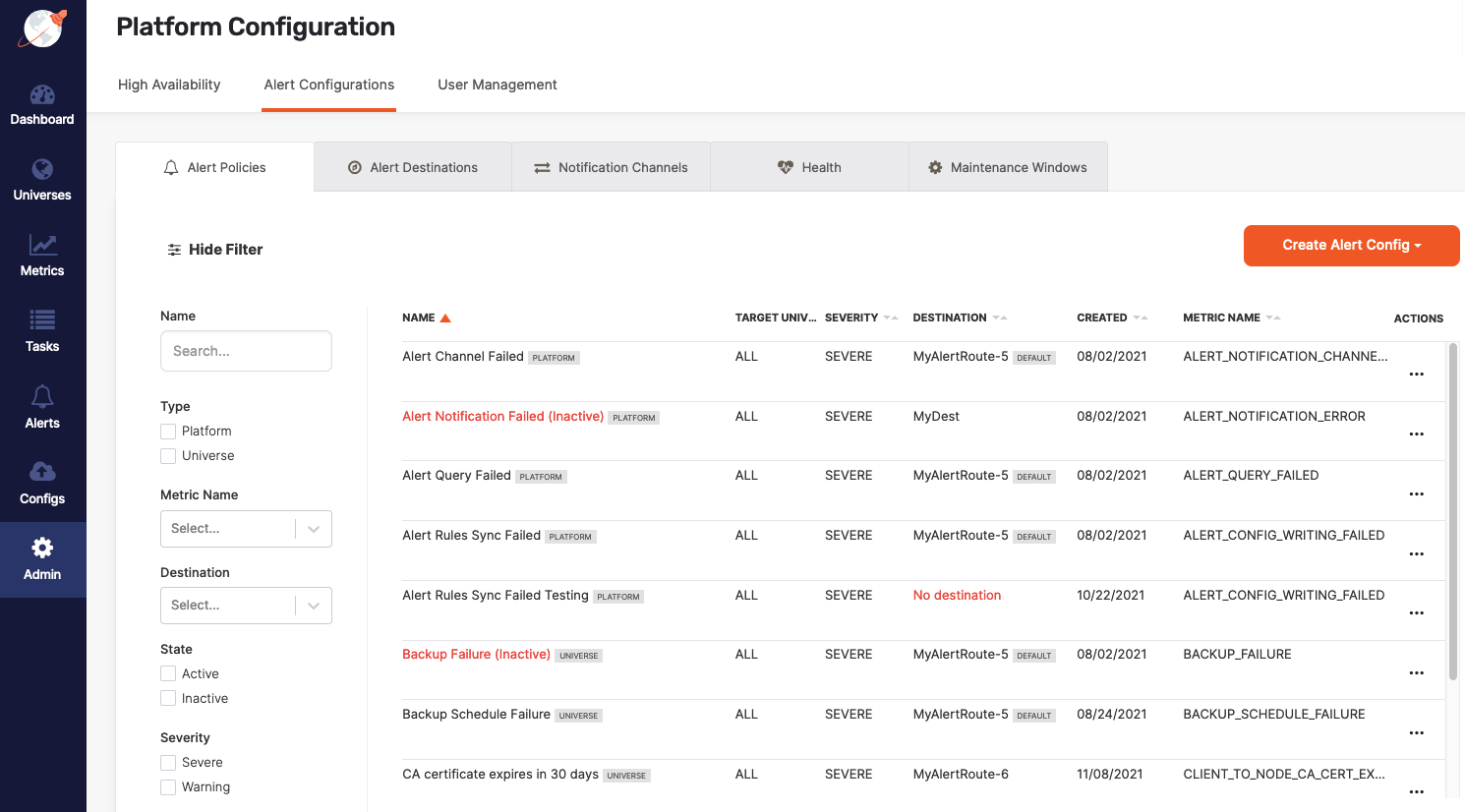Check the Warning severity filter
The width and height of the screenshot is (1465, 812).
(168, 787)
